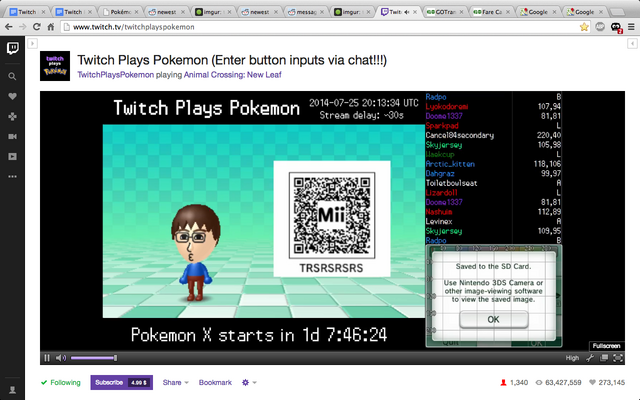The height and width of the screenshot is (400, 640).
Task: Reload the current page
Action: [x=36, y=27]
